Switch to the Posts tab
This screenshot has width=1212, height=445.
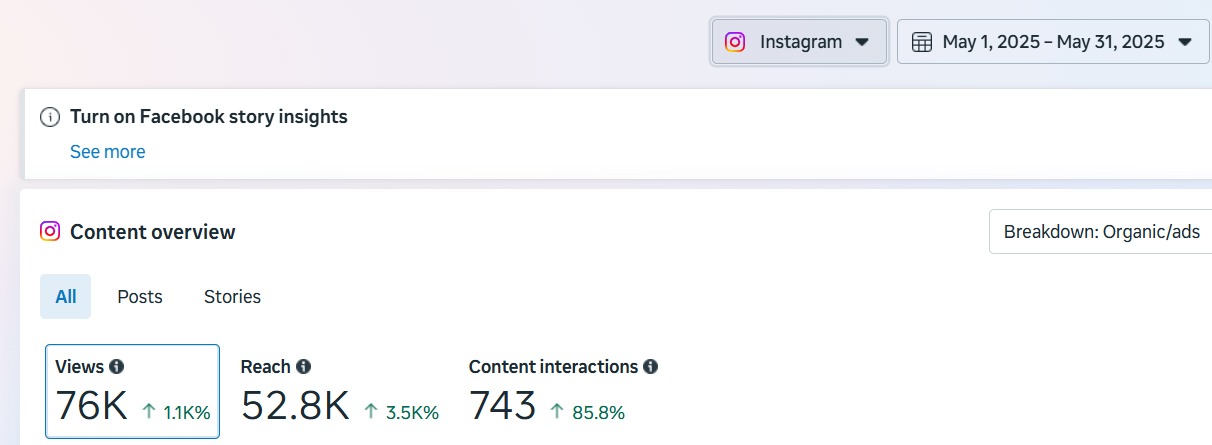pyautogui.click(x=140, y=297)
